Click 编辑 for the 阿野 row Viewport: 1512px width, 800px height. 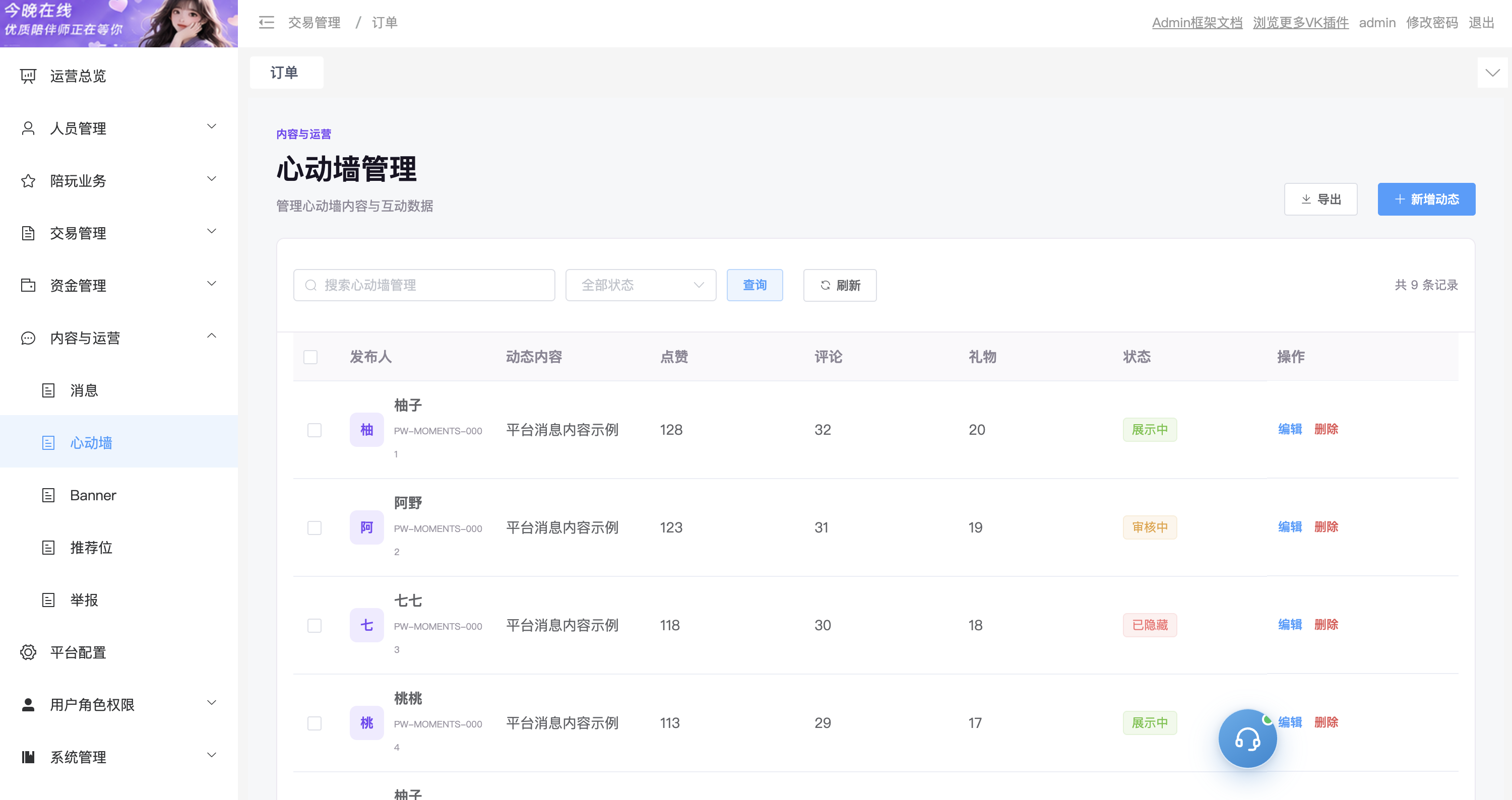click(x=1290, y=526)
